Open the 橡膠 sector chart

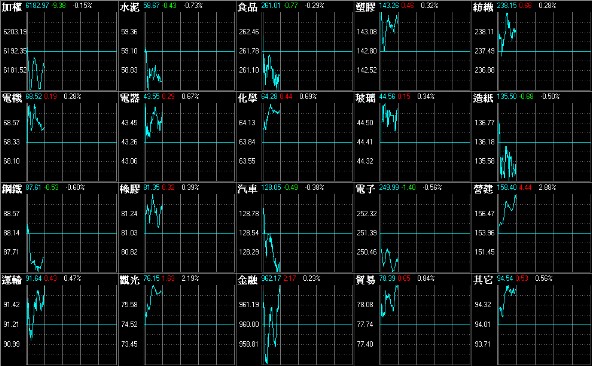[x=177, y=228]
